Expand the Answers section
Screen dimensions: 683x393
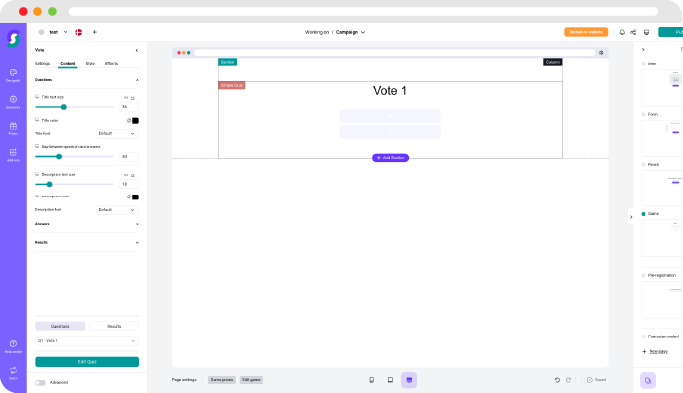(x=87, y=224)
